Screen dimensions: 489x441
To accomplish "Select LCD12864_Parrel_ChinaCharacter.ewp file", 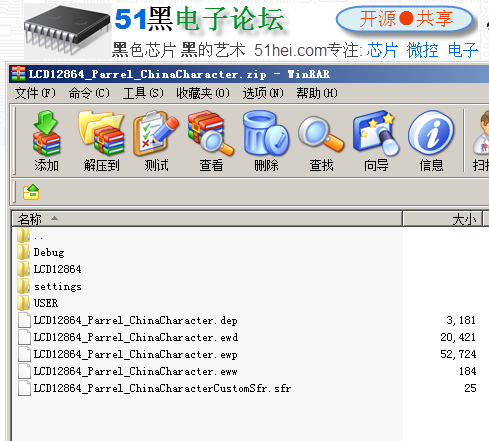I will pos(135,354).
